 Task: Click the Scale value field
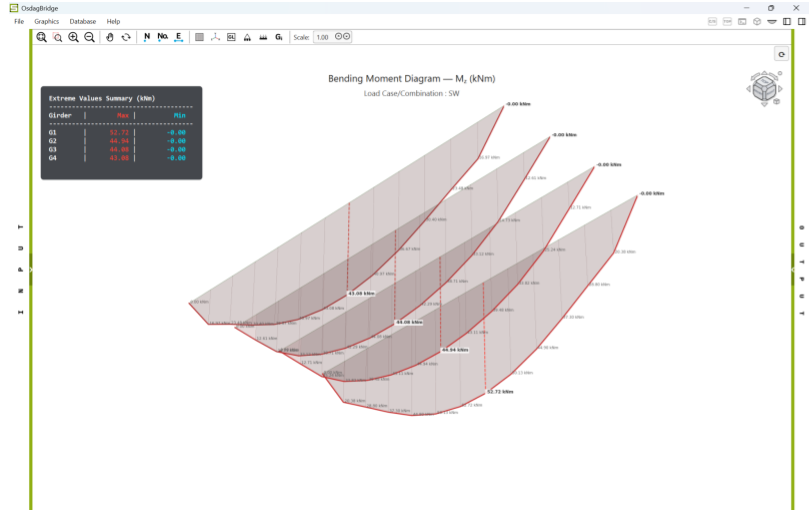click(x=323, y=37)
